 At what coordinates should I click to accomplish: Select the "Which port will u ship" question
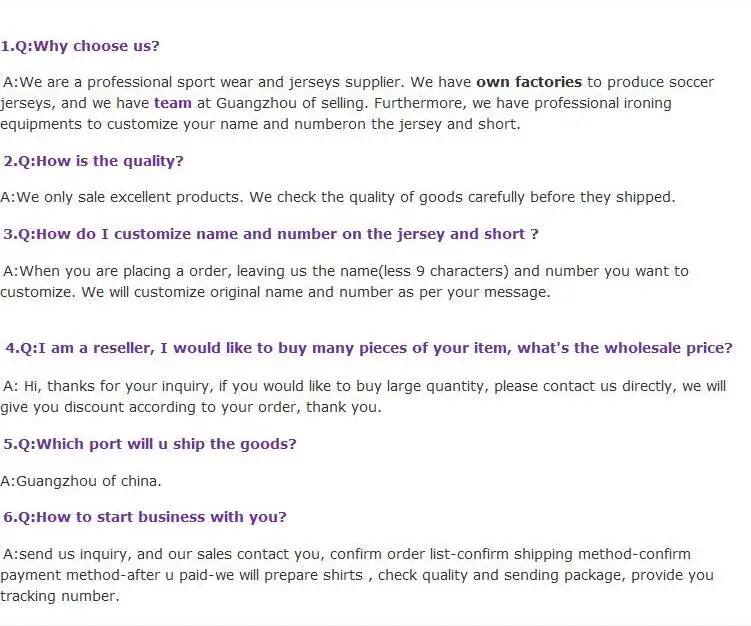(x=150, y=444)
